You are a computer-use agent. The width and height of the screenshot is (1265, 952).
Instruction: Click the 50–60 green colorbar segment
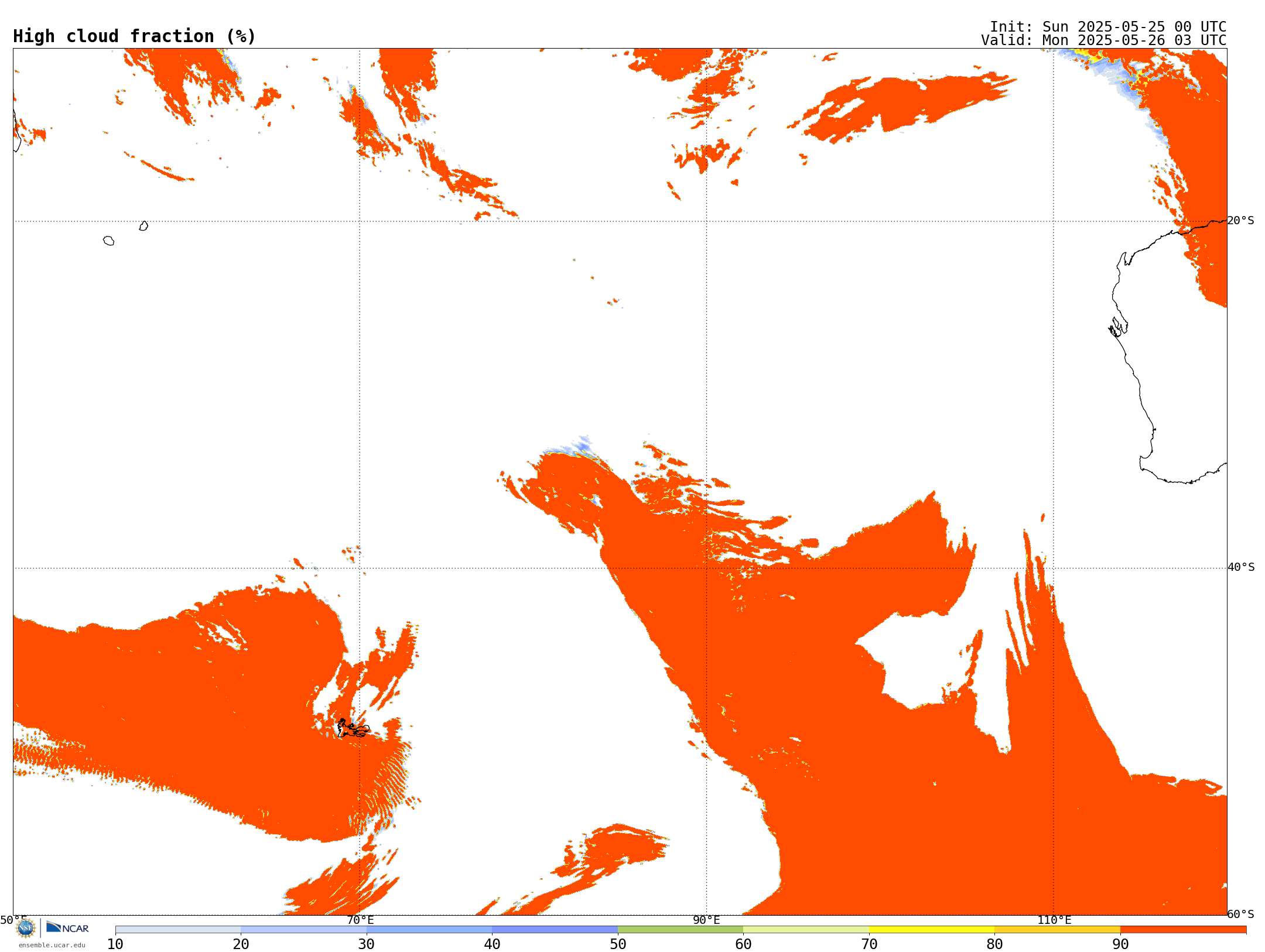pyautogui.click(x=681, y=930)
